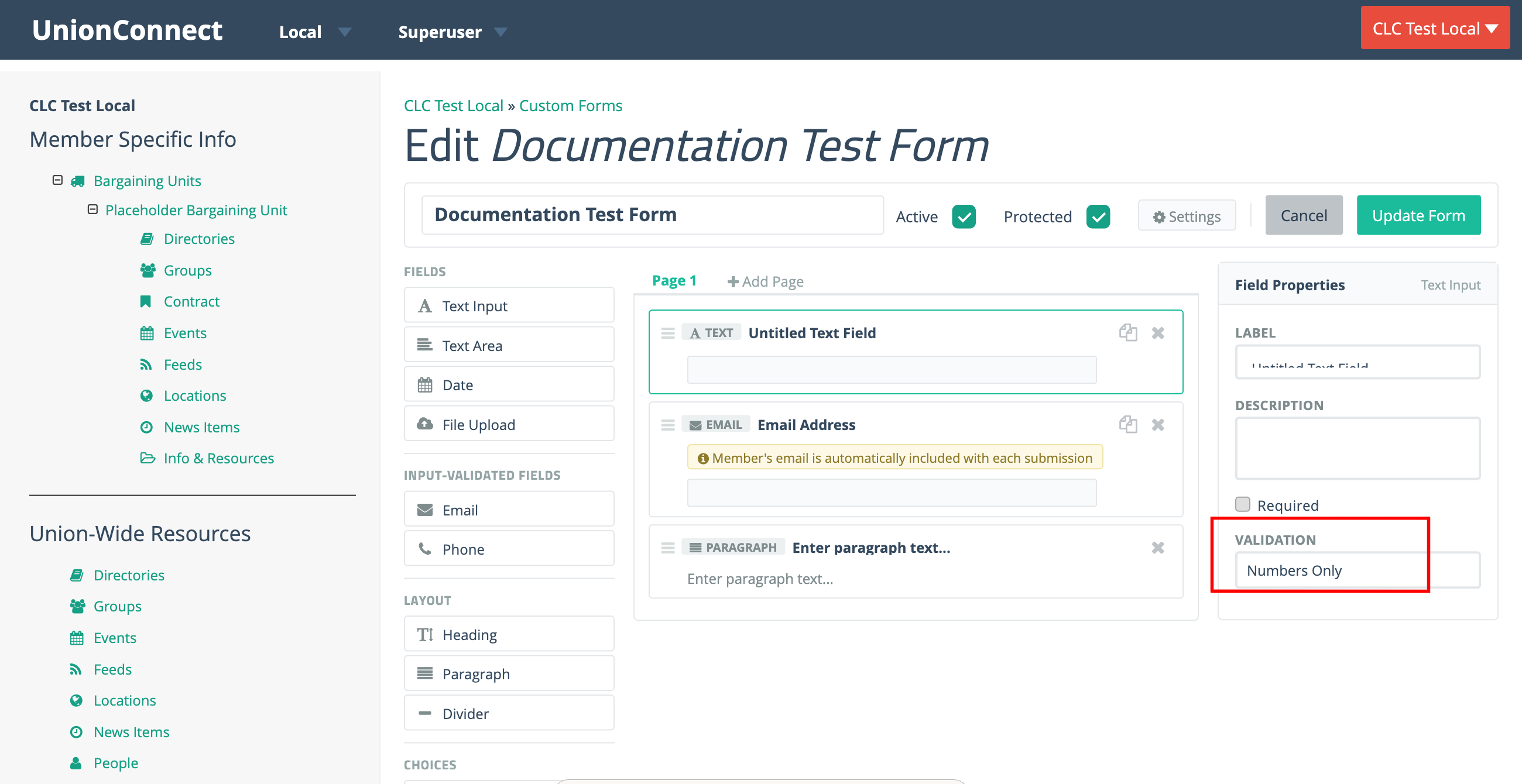The width and height of the screenshot is (1522, 784).
Task: Duplicate the Email Address field
Action: coord(1127,424)
